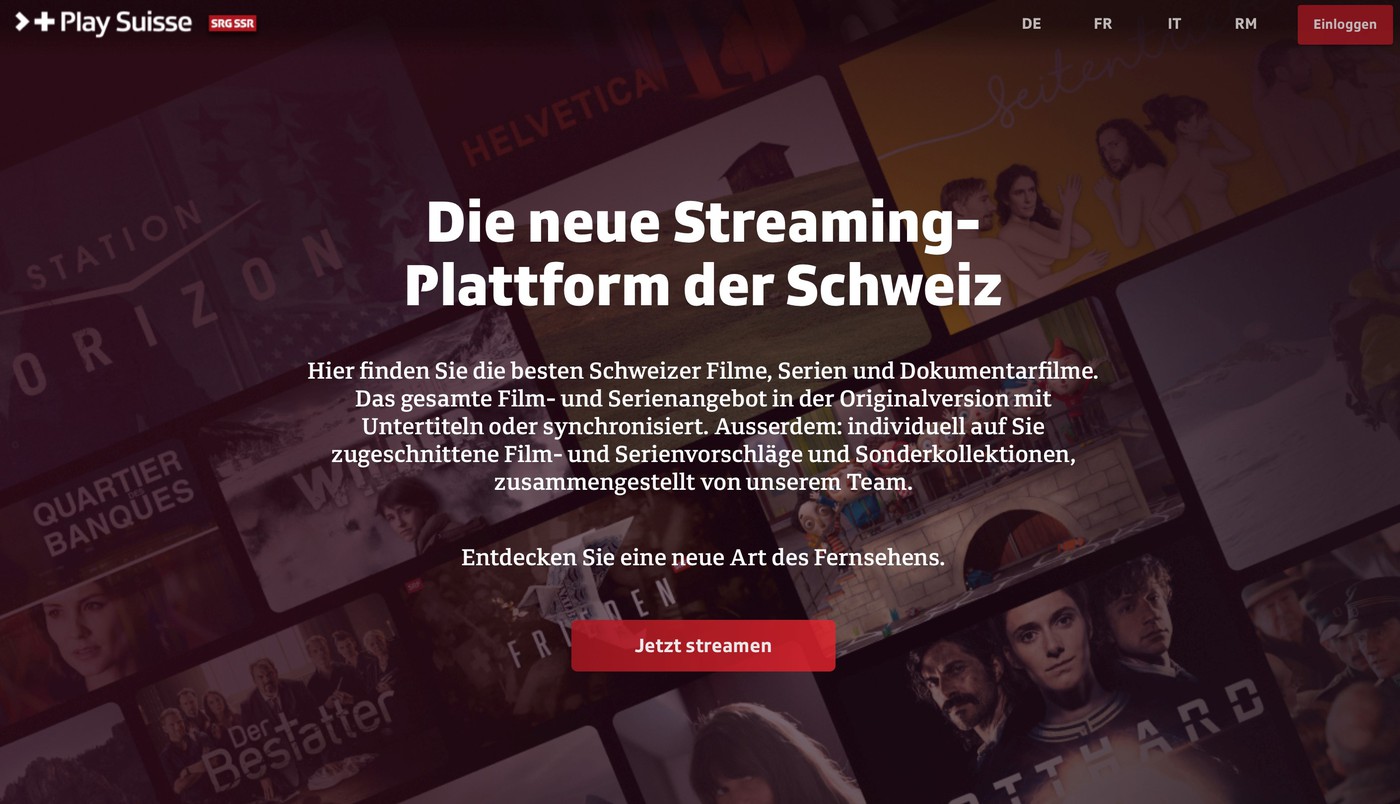Switch language to FR
This screenshot has width=1400, height=804.
point(1103,24)
